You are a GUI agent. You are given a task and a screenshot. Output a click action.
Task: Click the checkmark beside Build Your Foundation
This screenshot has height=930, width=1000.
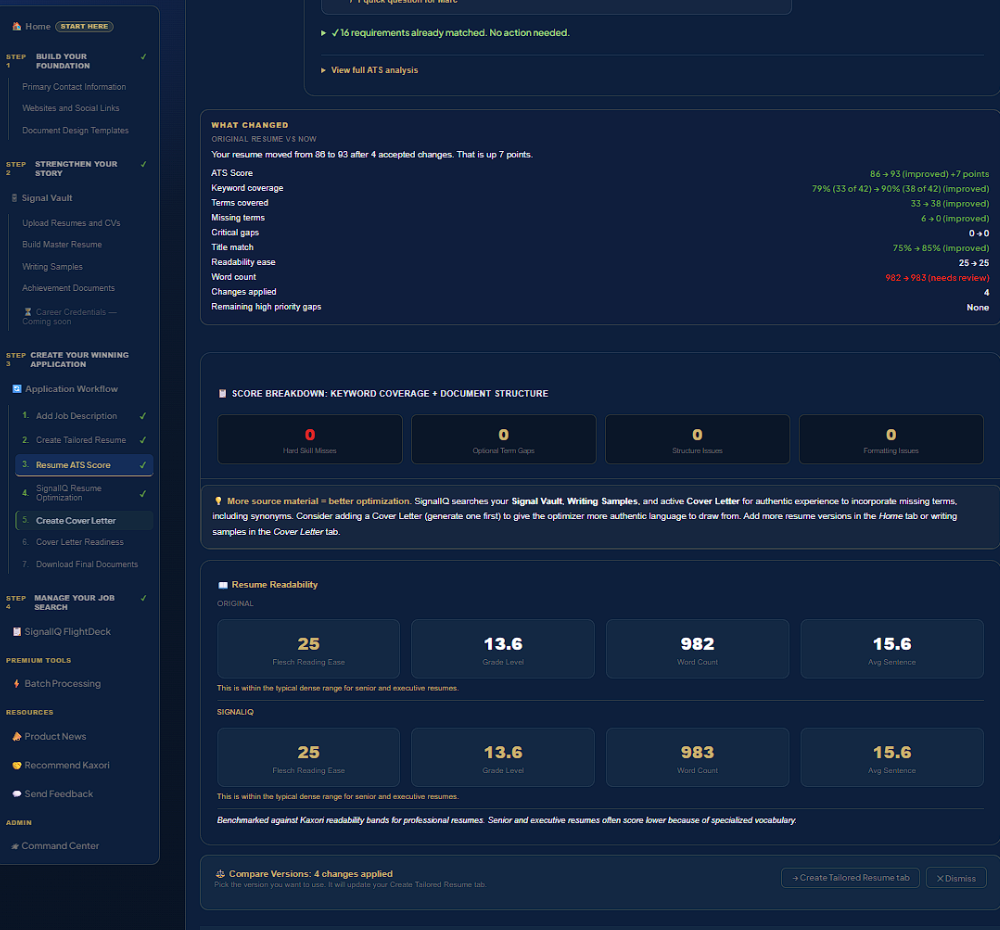[143, 57]
